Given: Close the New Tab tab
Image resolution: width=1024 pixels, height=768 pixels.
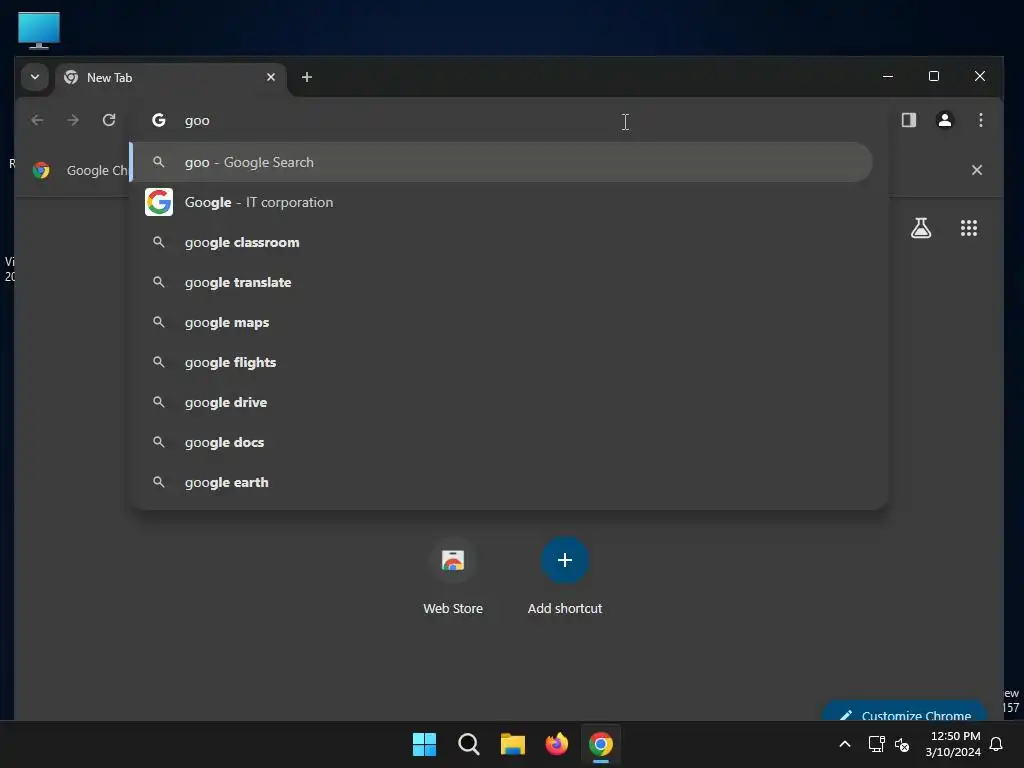Looking at the screenshot, I should pos(271,77).
